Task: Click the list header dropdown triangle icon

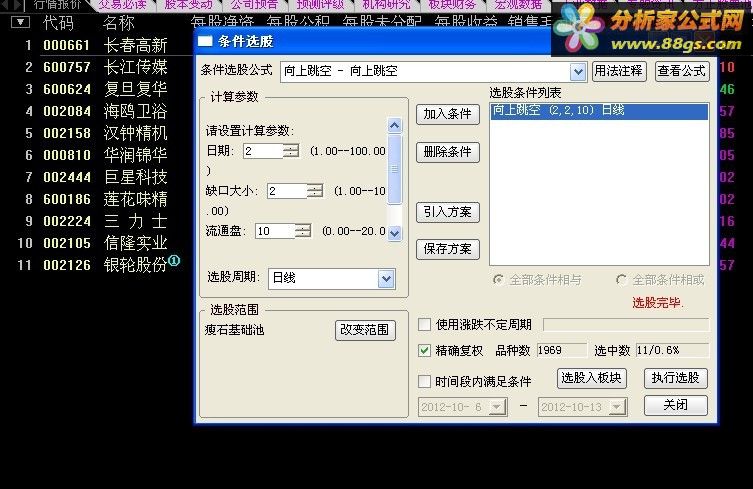Action: pyautogui.click(x=20, y=22)
